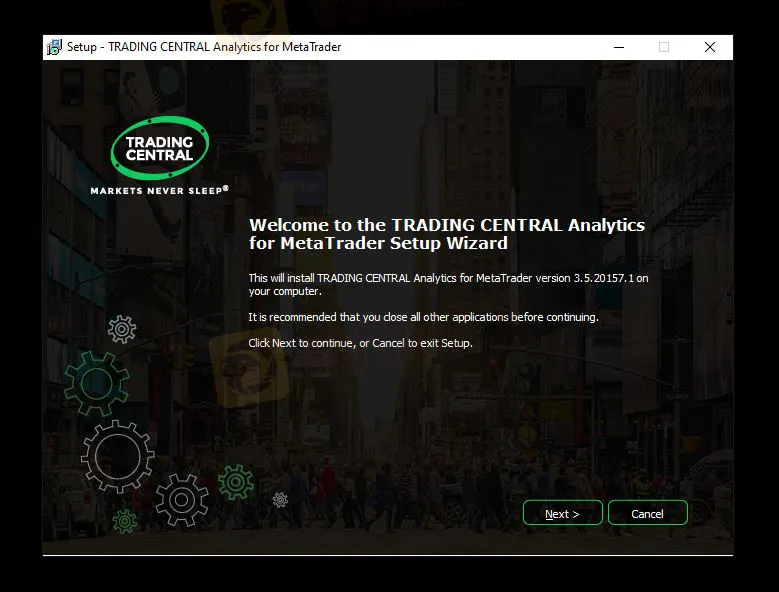779x592 pixels.
Task: Click the Trading Central logo
Action: coord(159,148)
